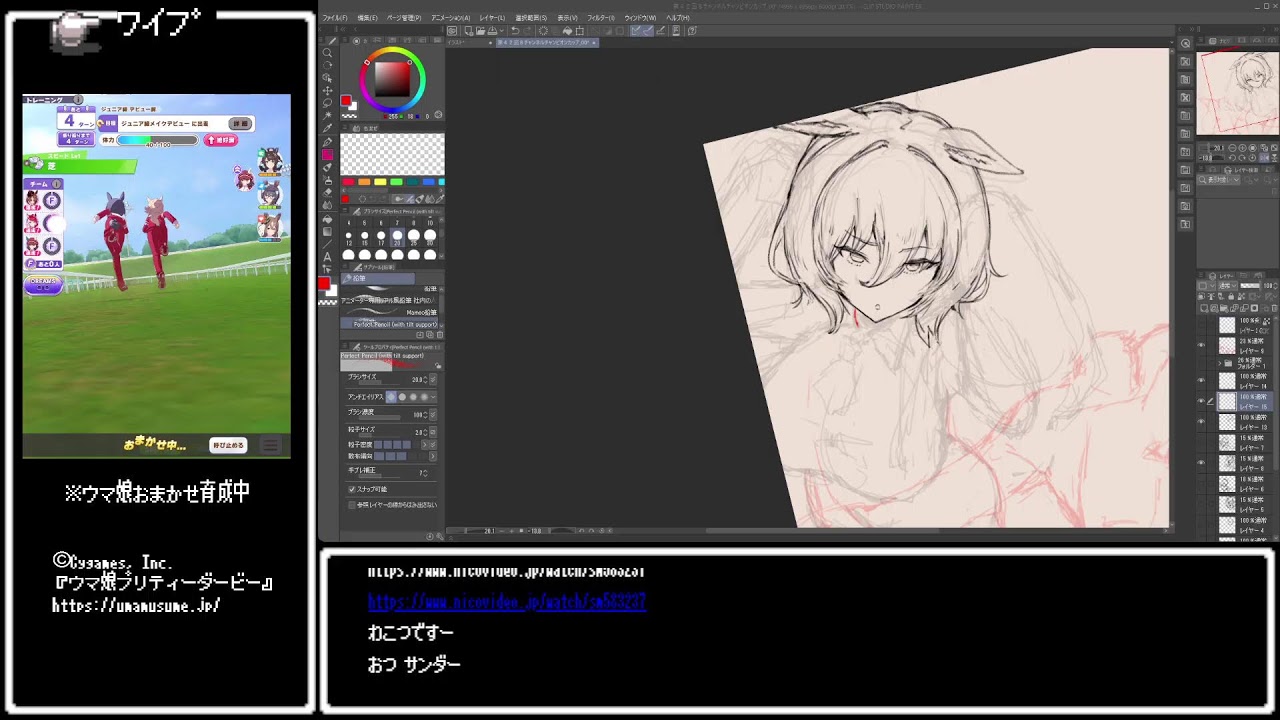The height and width of the screenshot is (720, 1280).
Task: Toggle the スナップ可能 checkbox
Action: coord(352,489)
